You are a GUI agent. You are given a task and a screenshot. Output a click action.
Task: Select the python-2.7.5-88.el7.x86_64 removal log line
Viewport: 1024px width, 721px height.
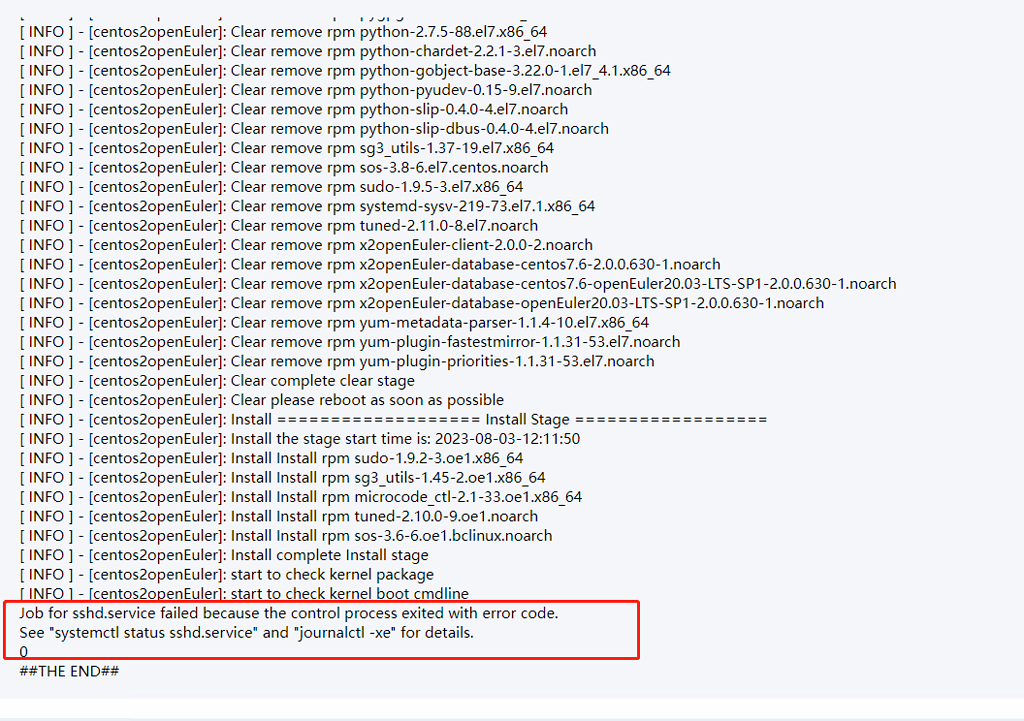pos(283,32)
